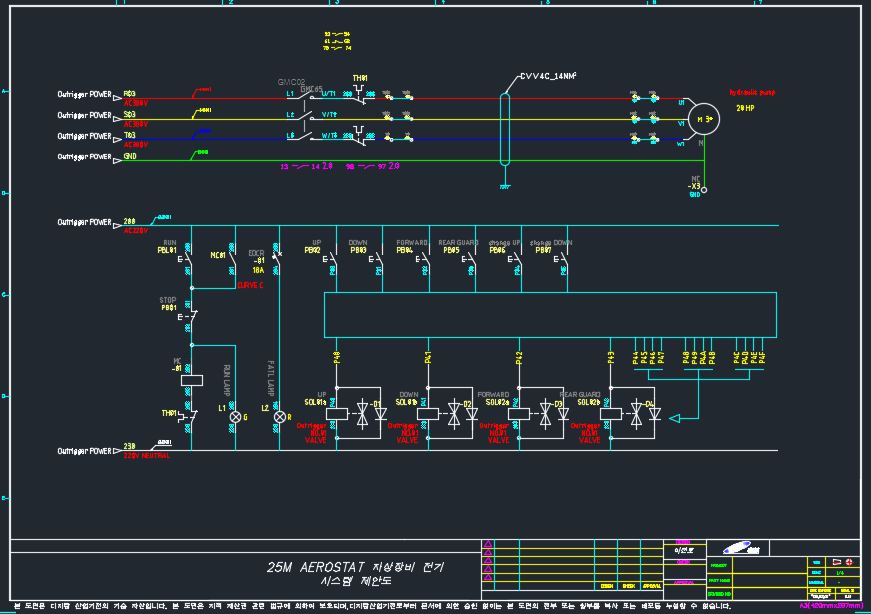Select the S03 phase label
871x614 pixels.
point(129,114)
